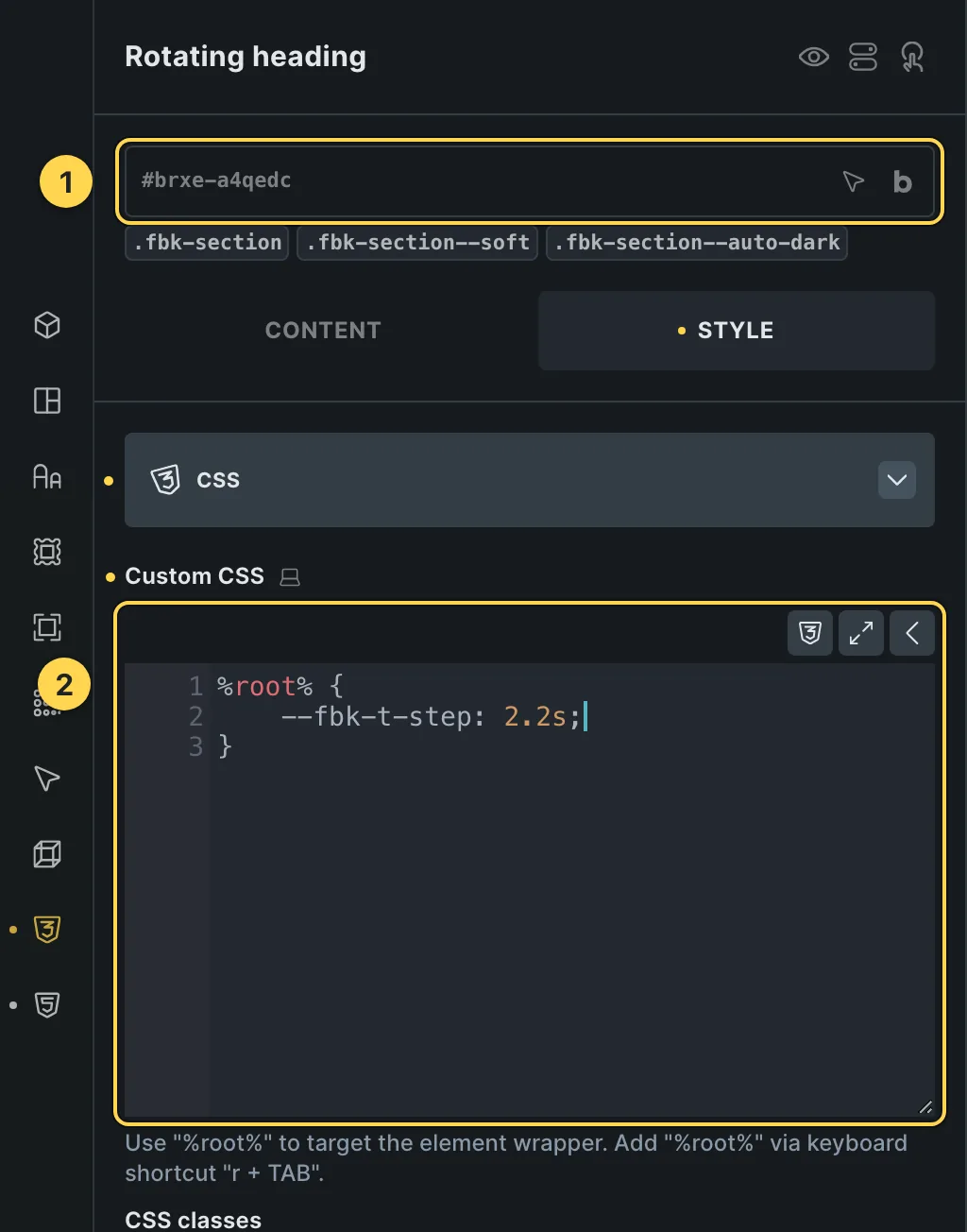Image resolution: width=967 pixels, height=1232 pixels.
Task: Click CSS3 icon in code editor toolbar
Action: (810, 633)
